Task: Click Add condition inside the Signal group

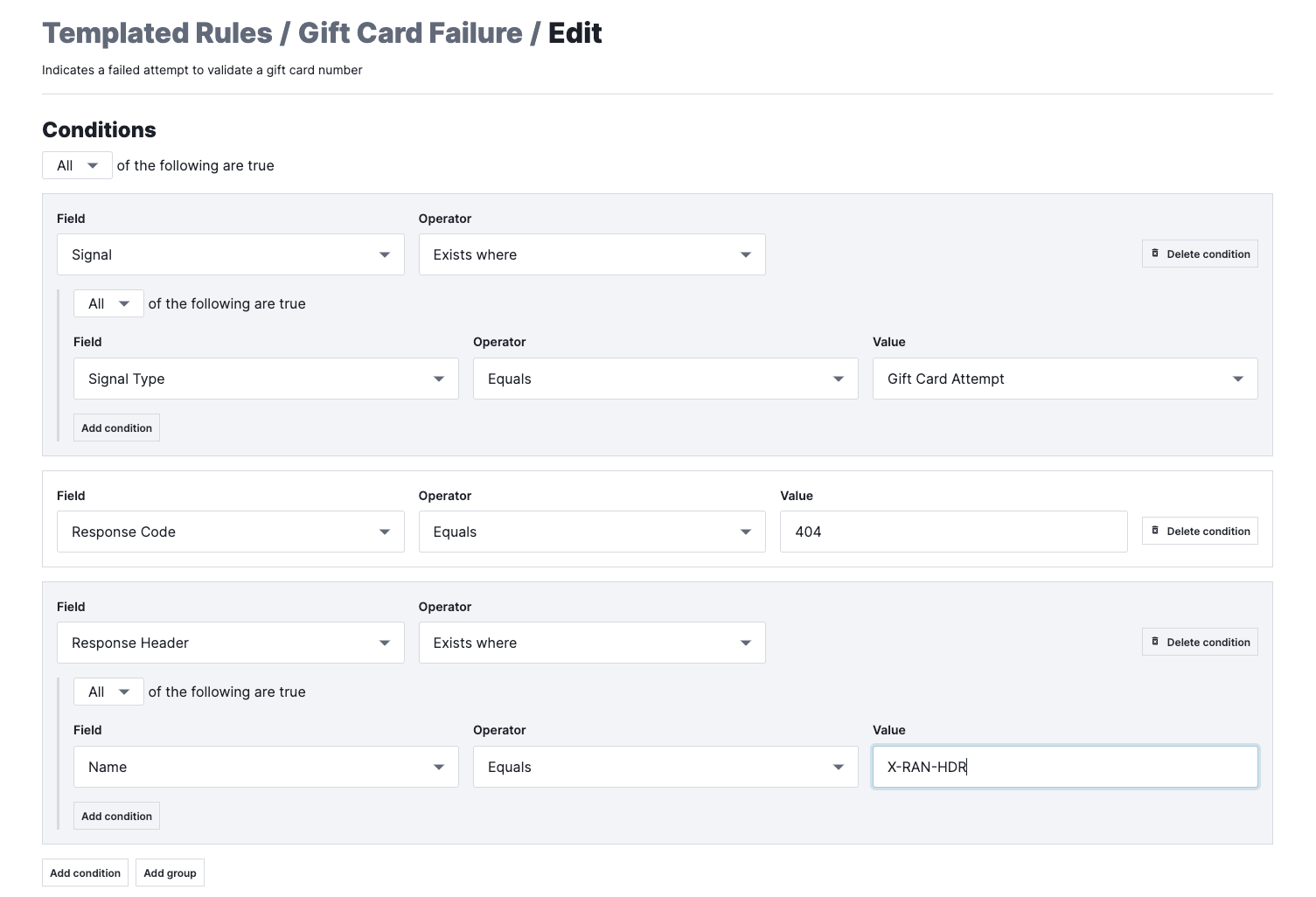Action: (x=116, y=428)
